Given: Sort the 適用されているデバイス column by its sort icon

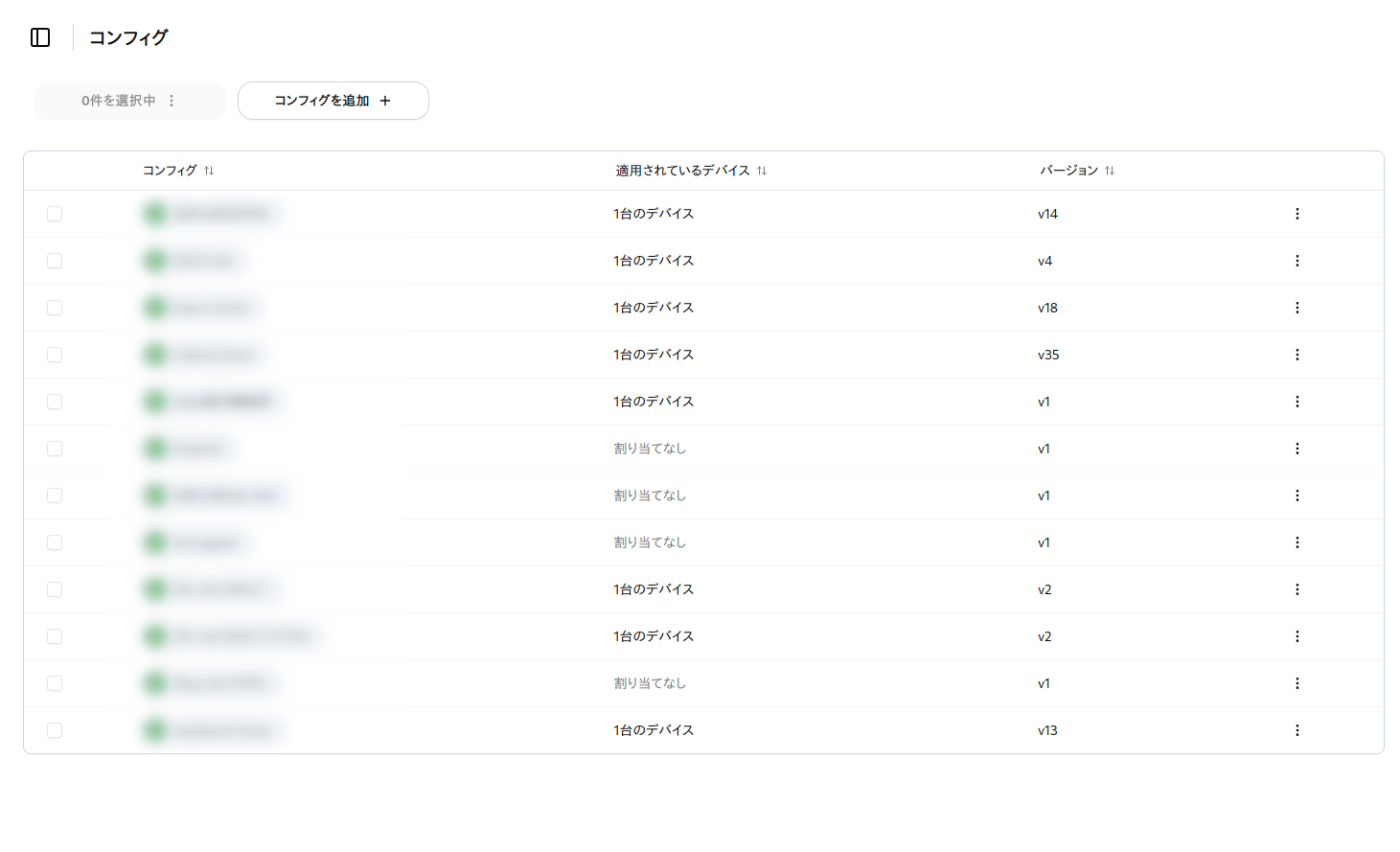Looking at the screenshot, I should point(762,170).
